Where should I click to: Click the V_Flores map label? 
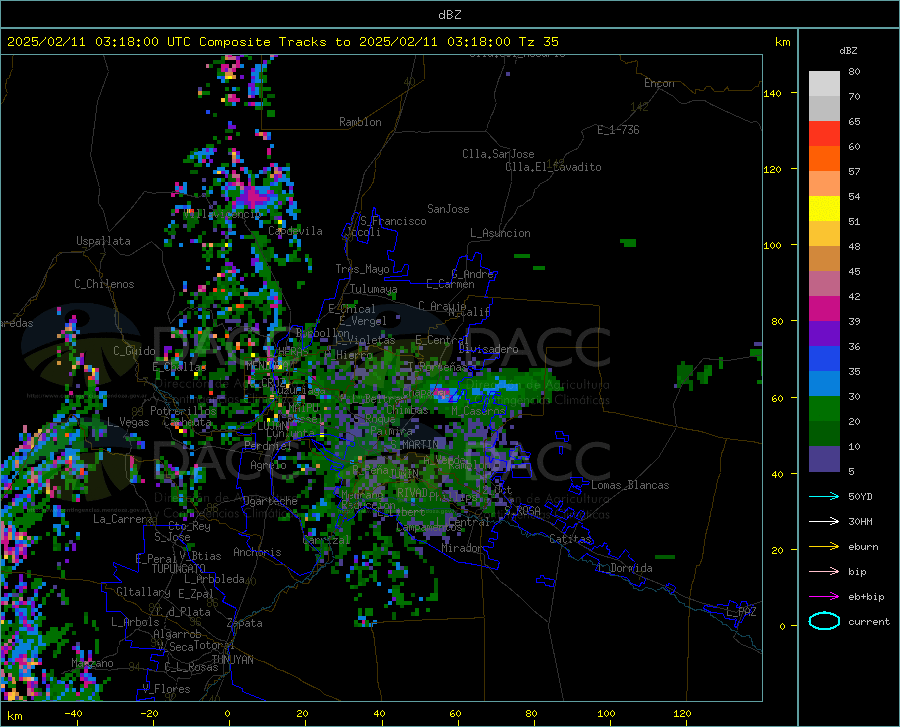click(x=166, y=689)
